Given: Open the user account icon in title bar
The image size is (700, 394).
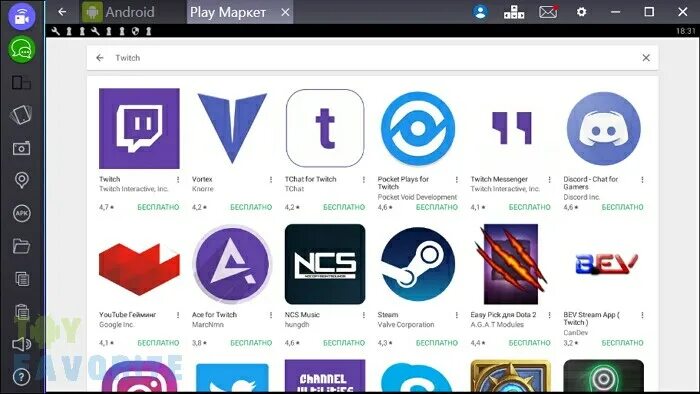Looking at the screenshot, I should tap(480, 12).
